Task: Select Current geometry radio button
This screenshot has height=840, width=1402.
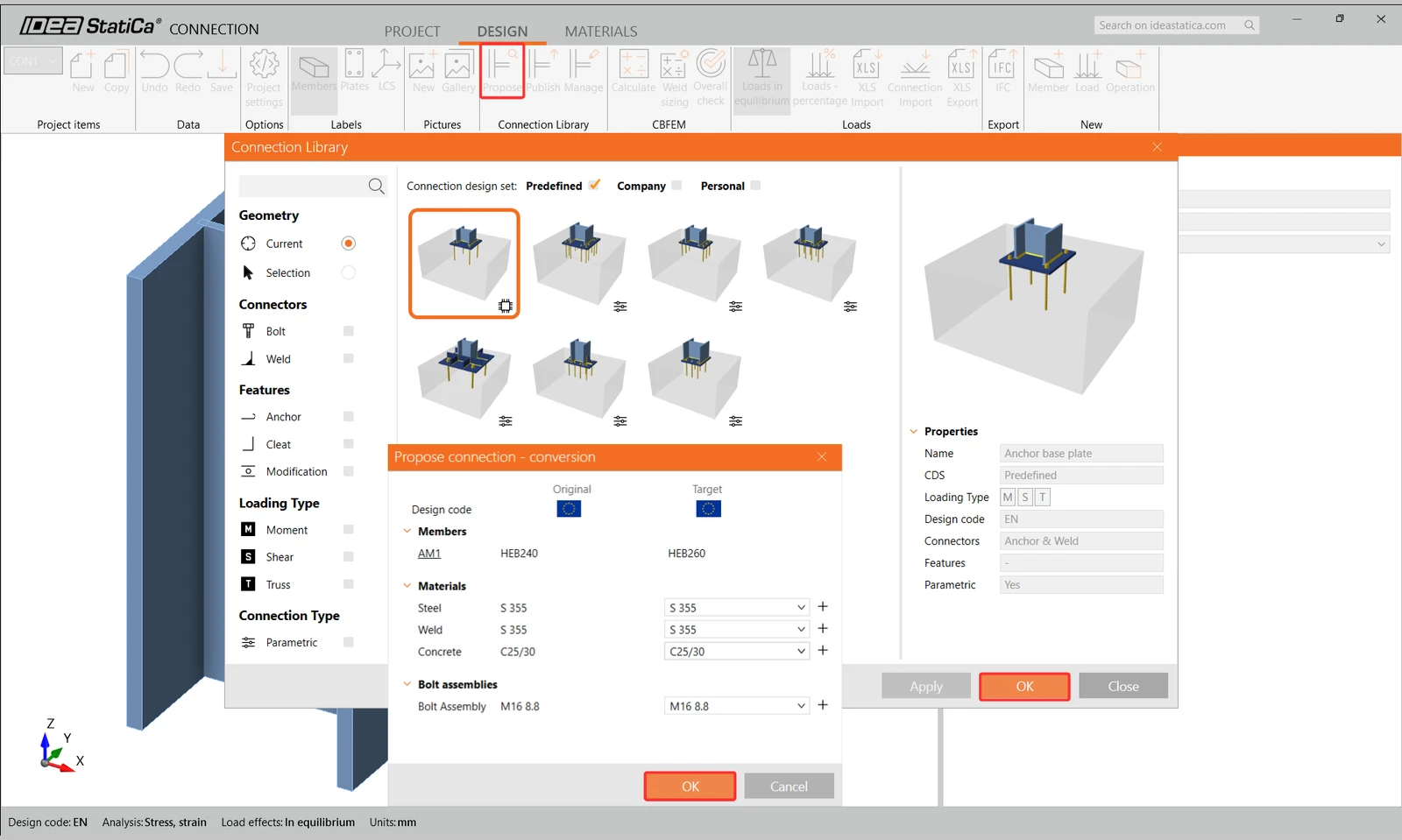Action: click(x=349, y=244)
